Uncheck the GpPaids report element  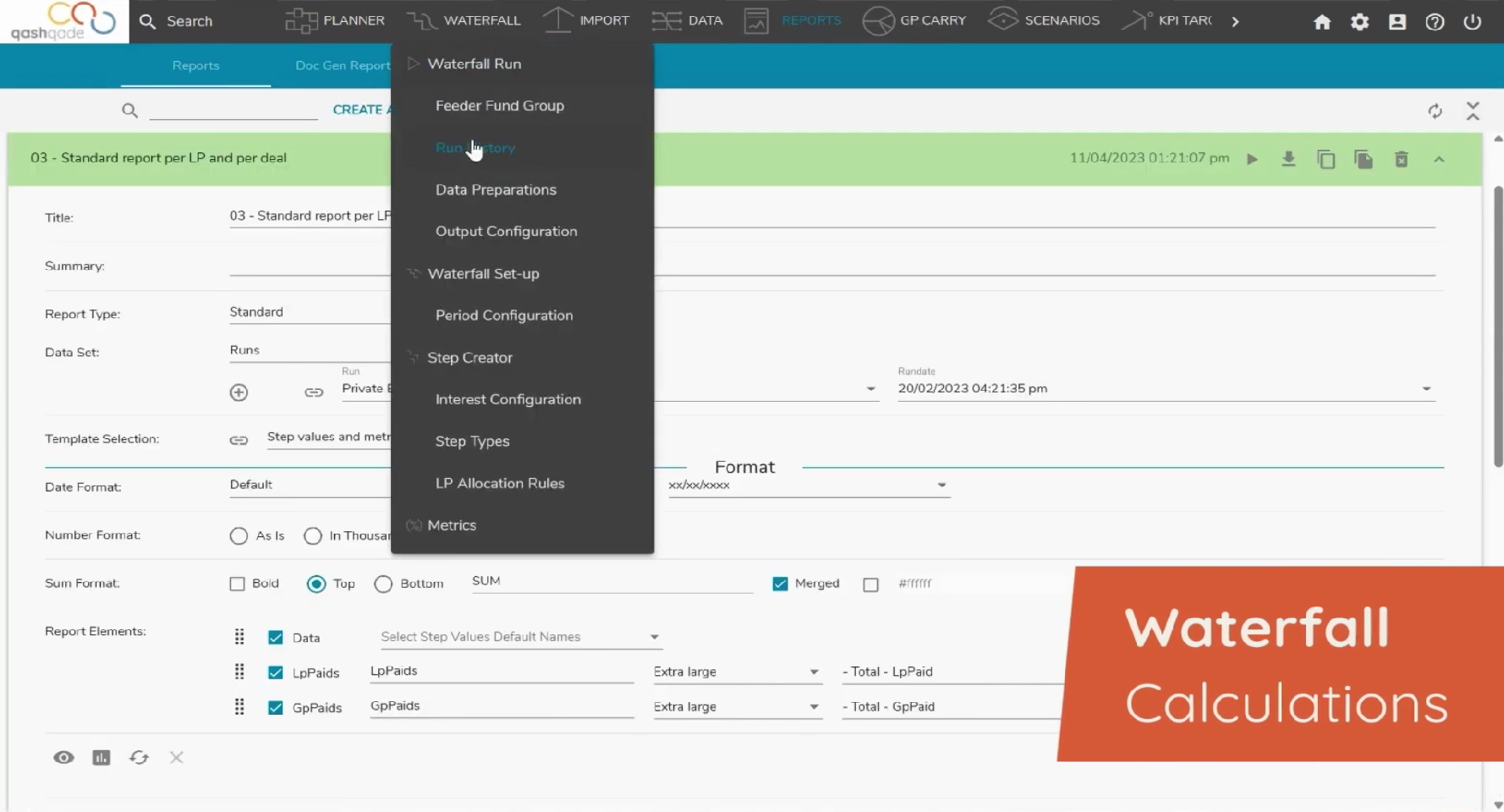coord(276,707)
